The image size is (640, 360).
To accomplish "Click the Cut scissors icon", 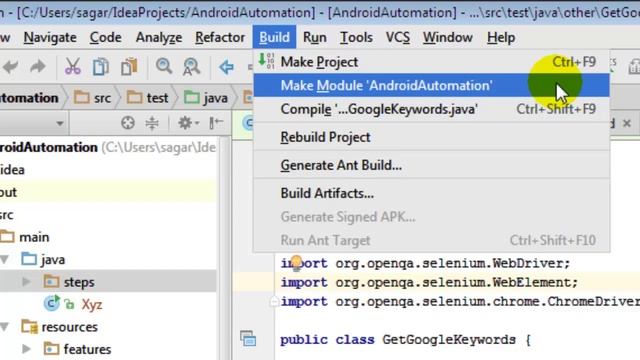I will pos(73,66).
